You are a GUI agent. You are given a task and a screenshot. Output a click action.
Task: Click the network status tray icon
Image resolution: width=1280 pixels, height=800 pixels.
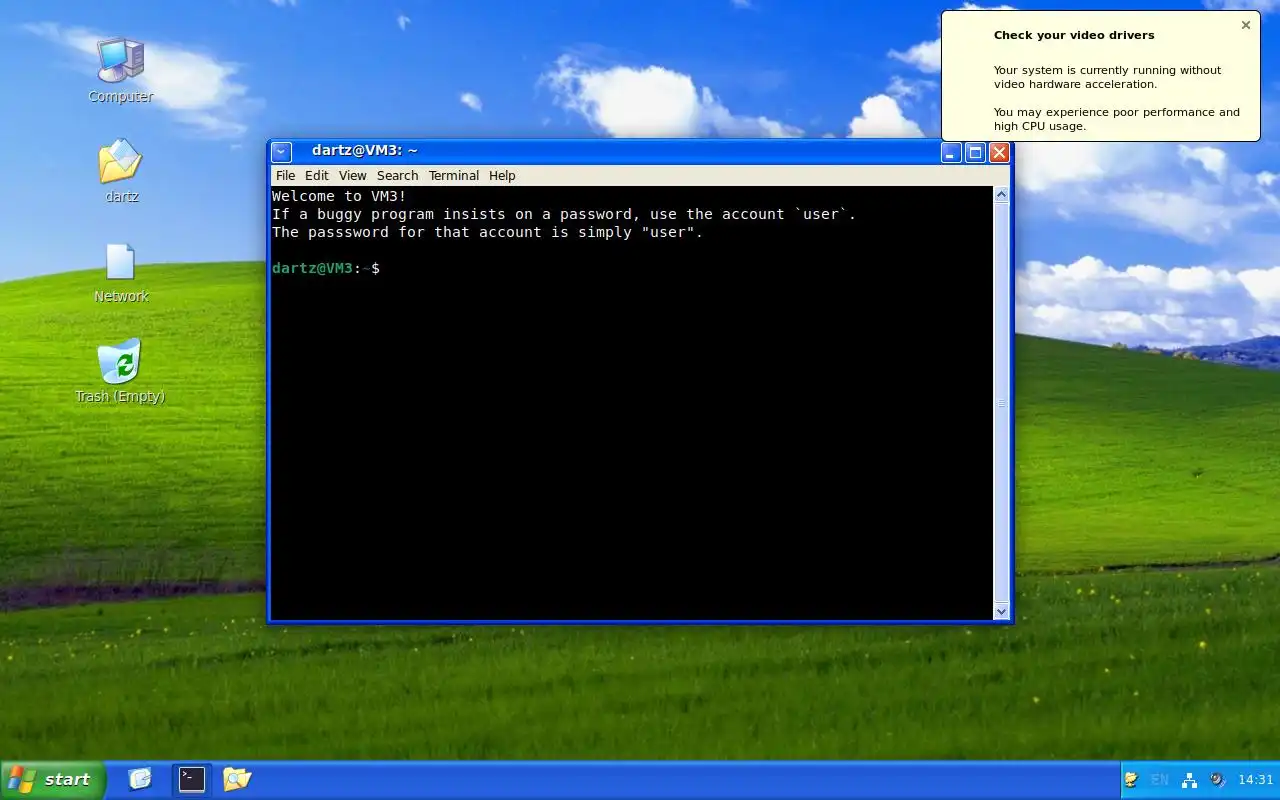tap(1189, 780)
